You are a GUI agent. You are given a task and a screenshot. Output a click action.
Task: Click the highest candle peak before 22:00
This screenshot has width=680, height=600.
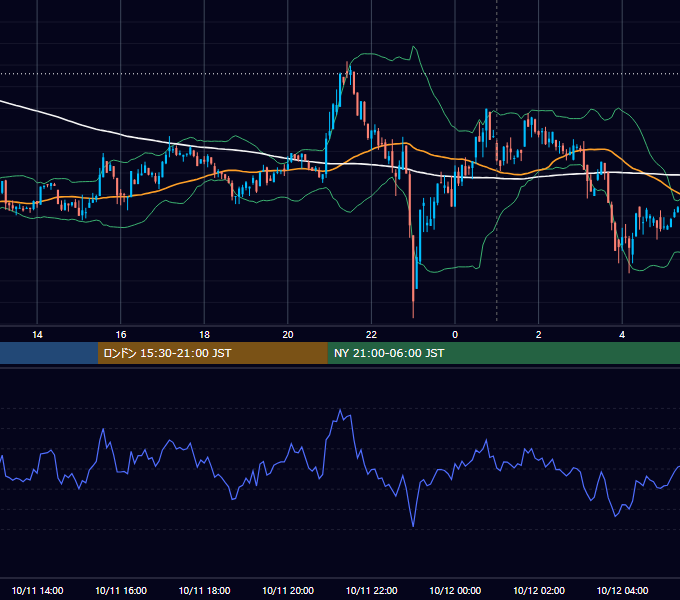[347, 65]
